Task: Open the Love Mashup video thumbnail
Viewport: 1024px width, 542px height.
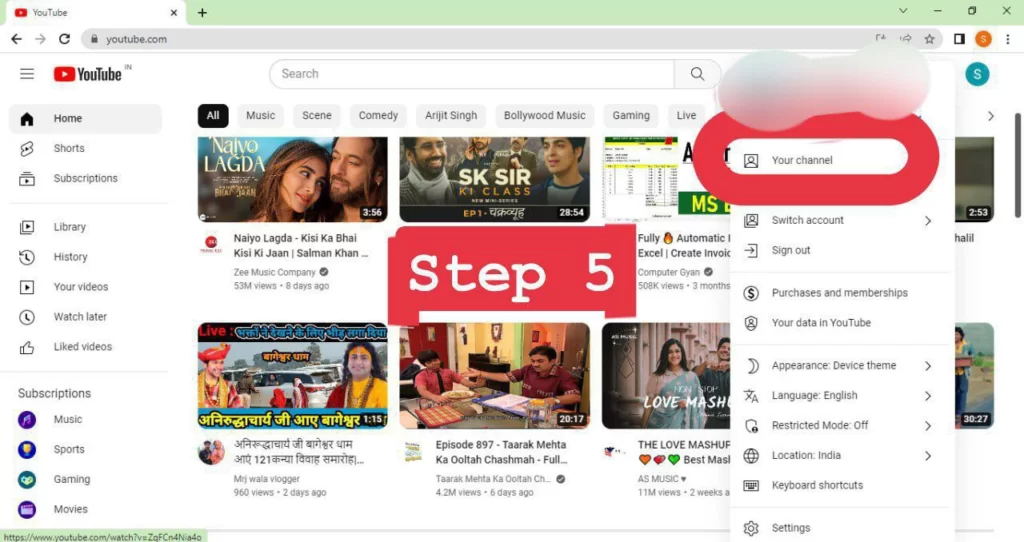Action: [665, 375]
